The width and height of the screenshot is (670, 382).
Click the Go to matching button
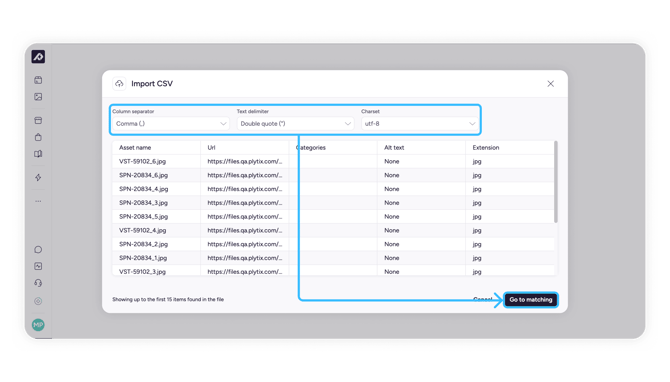531,300
